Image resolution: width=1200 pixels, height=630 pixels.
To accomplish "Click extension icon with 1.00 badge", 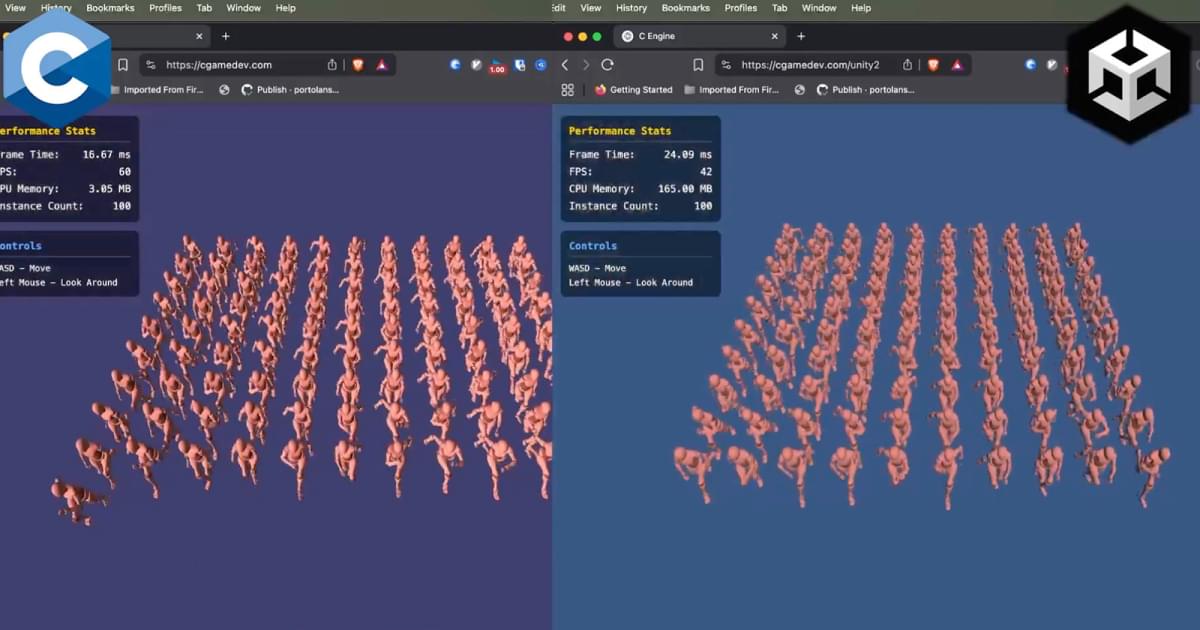I will (497, 66).
